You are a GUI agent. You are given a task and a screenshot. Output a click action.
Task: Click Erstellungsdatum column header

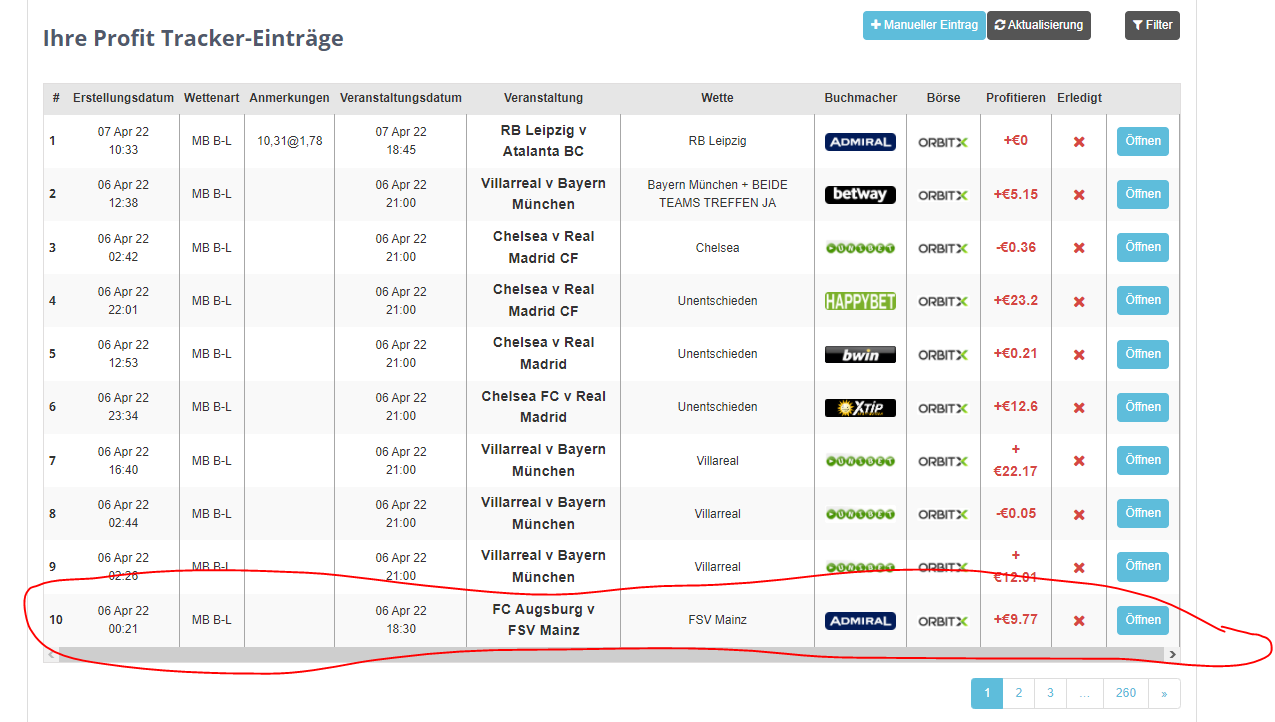point(123,98)
